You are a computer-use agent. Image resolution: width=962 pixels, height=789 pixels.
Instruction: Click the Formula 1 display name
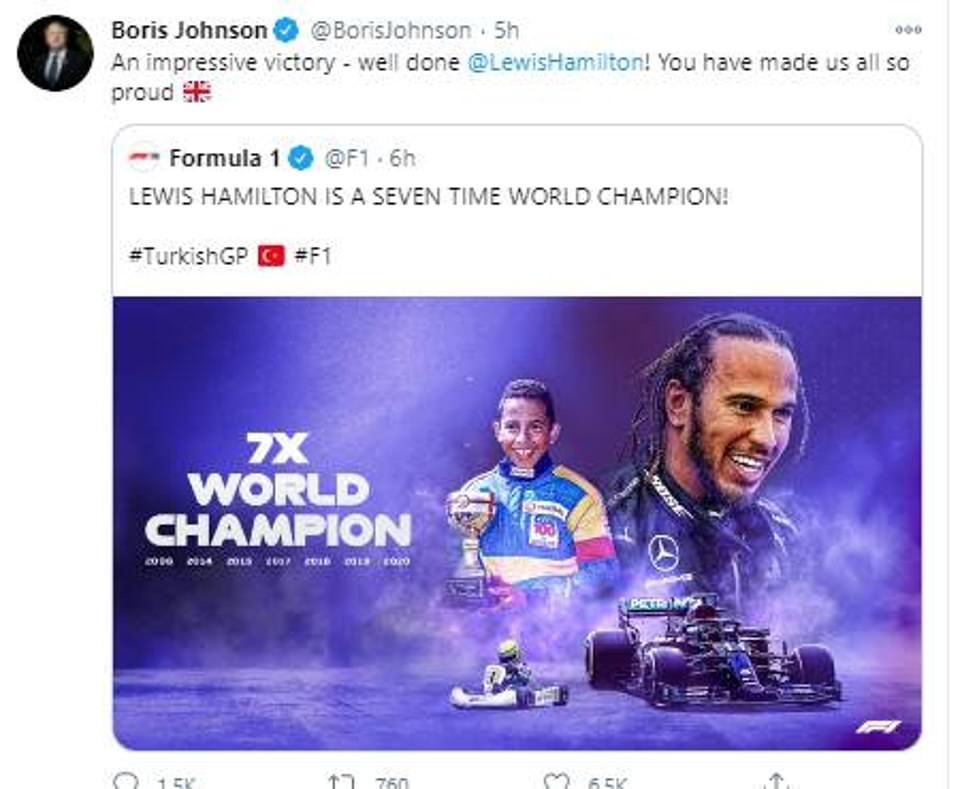225,158
